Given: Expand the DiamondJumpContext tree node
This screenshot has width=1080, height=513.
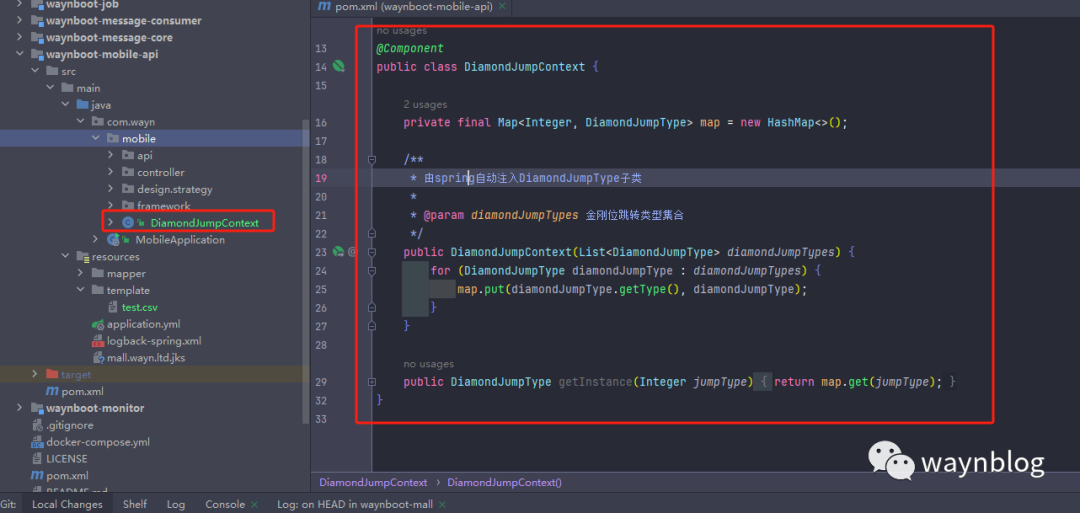Looking at the screenshot, I should (110, 222).
